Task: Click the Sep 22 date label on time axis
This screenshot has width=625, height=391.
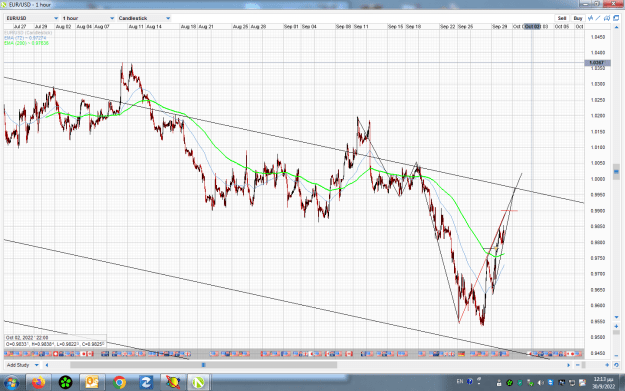Action: [x=447, y=27]
